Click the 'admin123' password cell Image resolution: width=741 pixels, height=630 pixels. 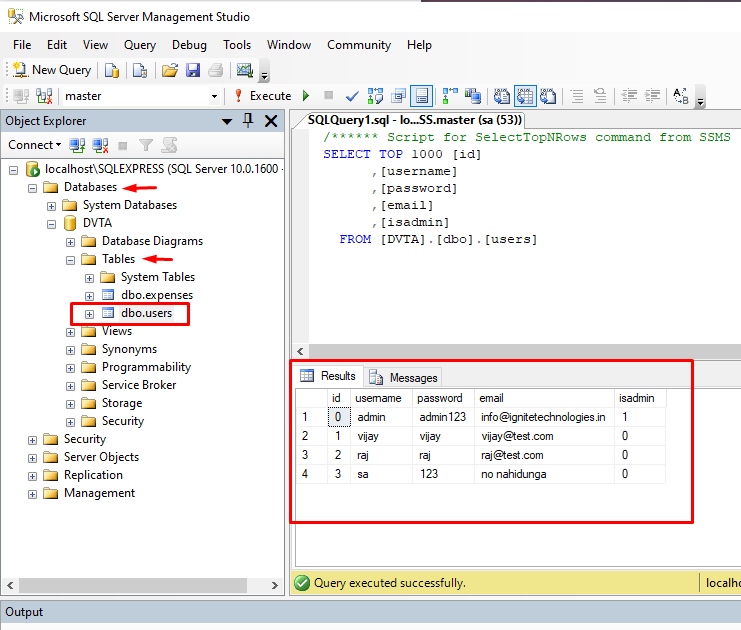443,417
